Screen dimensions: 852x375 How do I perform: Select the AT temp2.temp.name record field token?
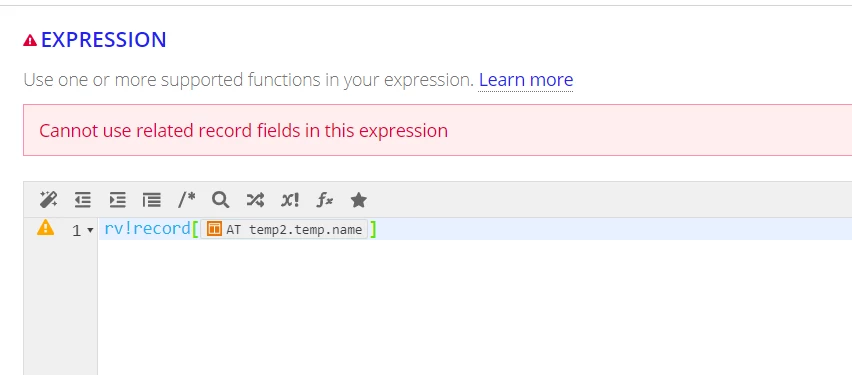[284, 229]
